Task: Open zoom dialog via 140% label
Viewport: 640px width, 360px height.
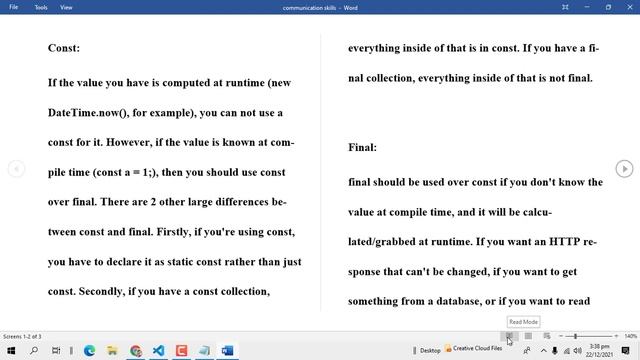Action: pyautogui.click(x=630, y=336)
